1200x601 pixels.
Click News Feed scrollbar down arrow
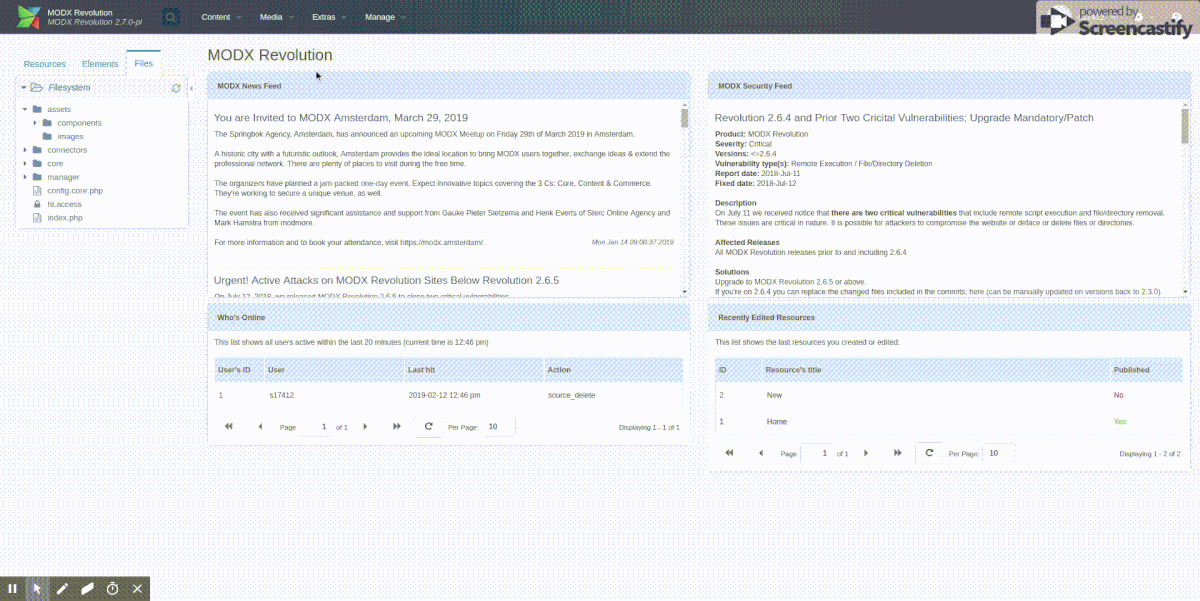[685, 291]
